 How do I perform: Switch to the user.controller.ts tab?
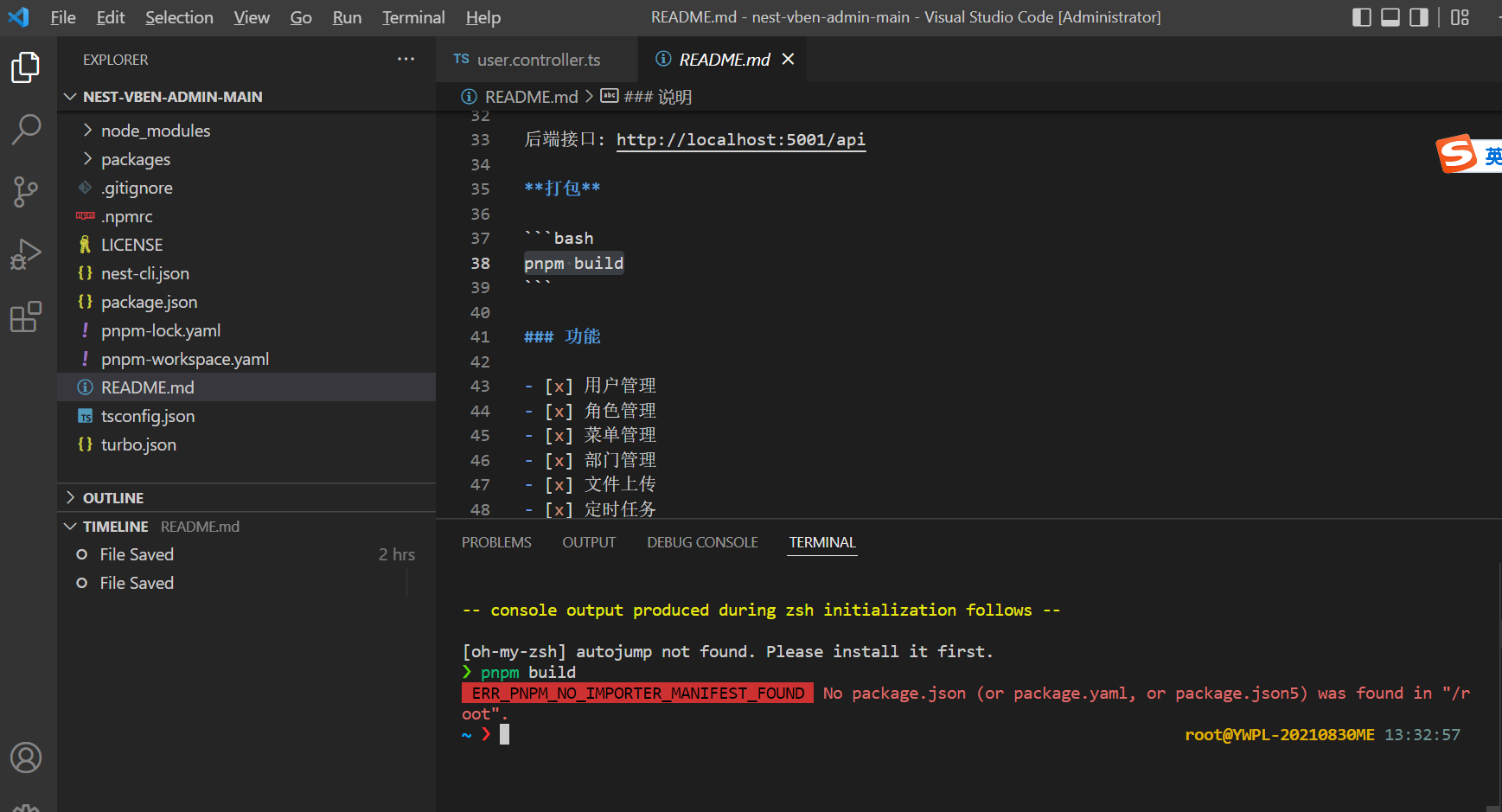[x=537, y=60]
